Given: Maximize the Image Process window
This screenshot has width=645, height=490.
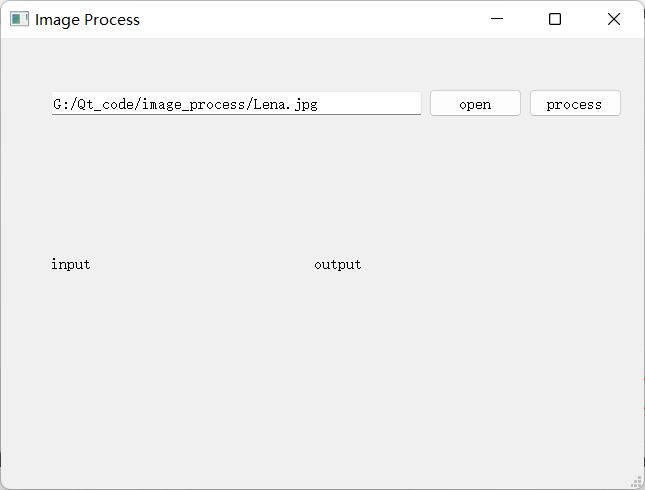Looking at the screenshot, I should pyautogui.click(x=555, y=19).
